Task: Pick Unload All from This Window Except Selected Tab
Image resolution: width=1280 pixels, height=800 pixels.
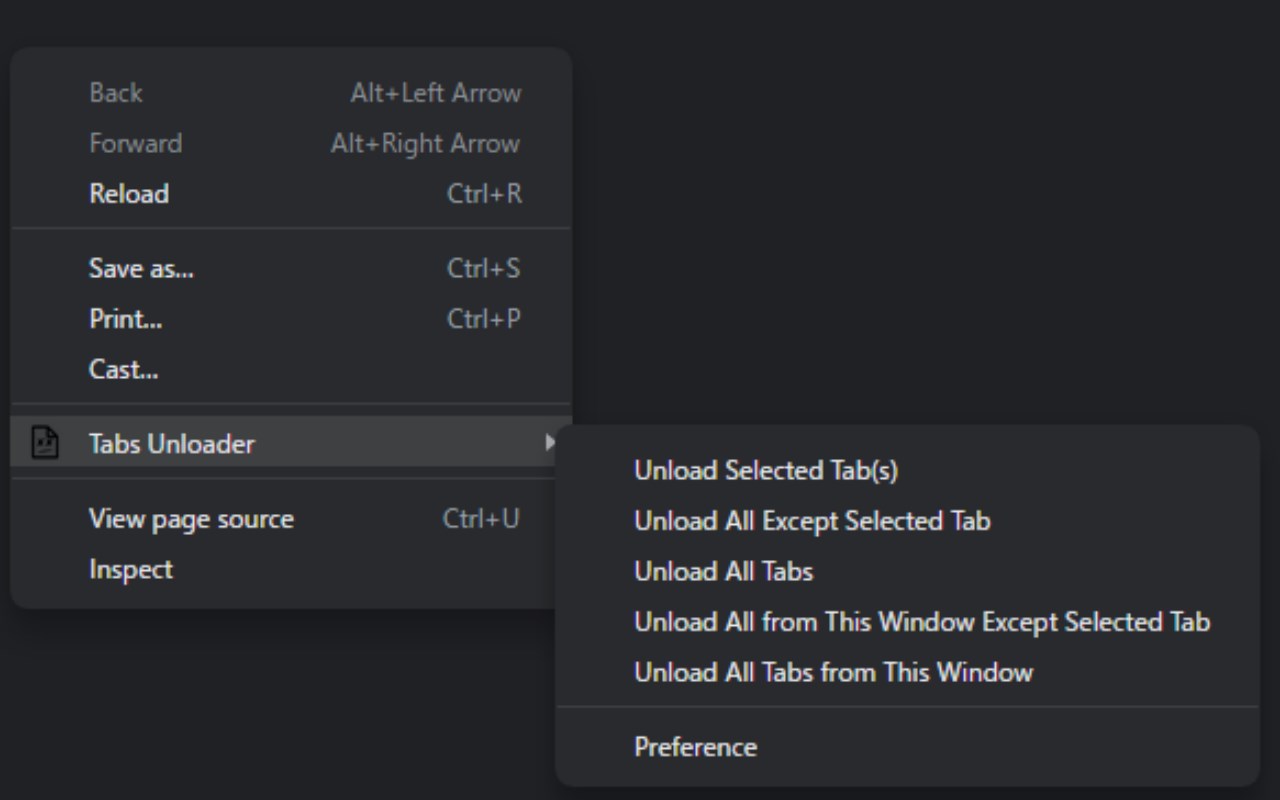Action: 922,622
